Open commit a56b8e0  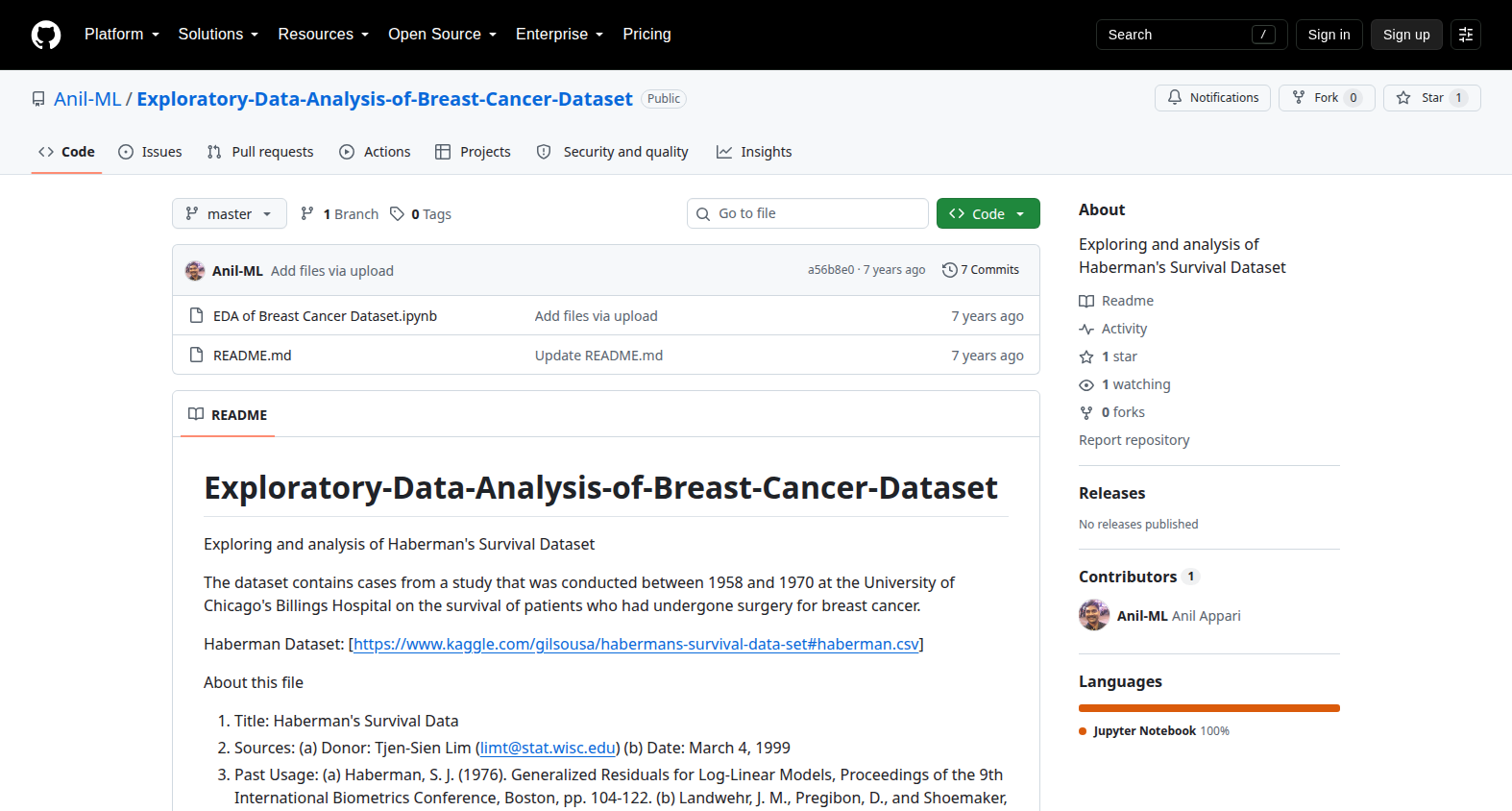click(831, 270)
